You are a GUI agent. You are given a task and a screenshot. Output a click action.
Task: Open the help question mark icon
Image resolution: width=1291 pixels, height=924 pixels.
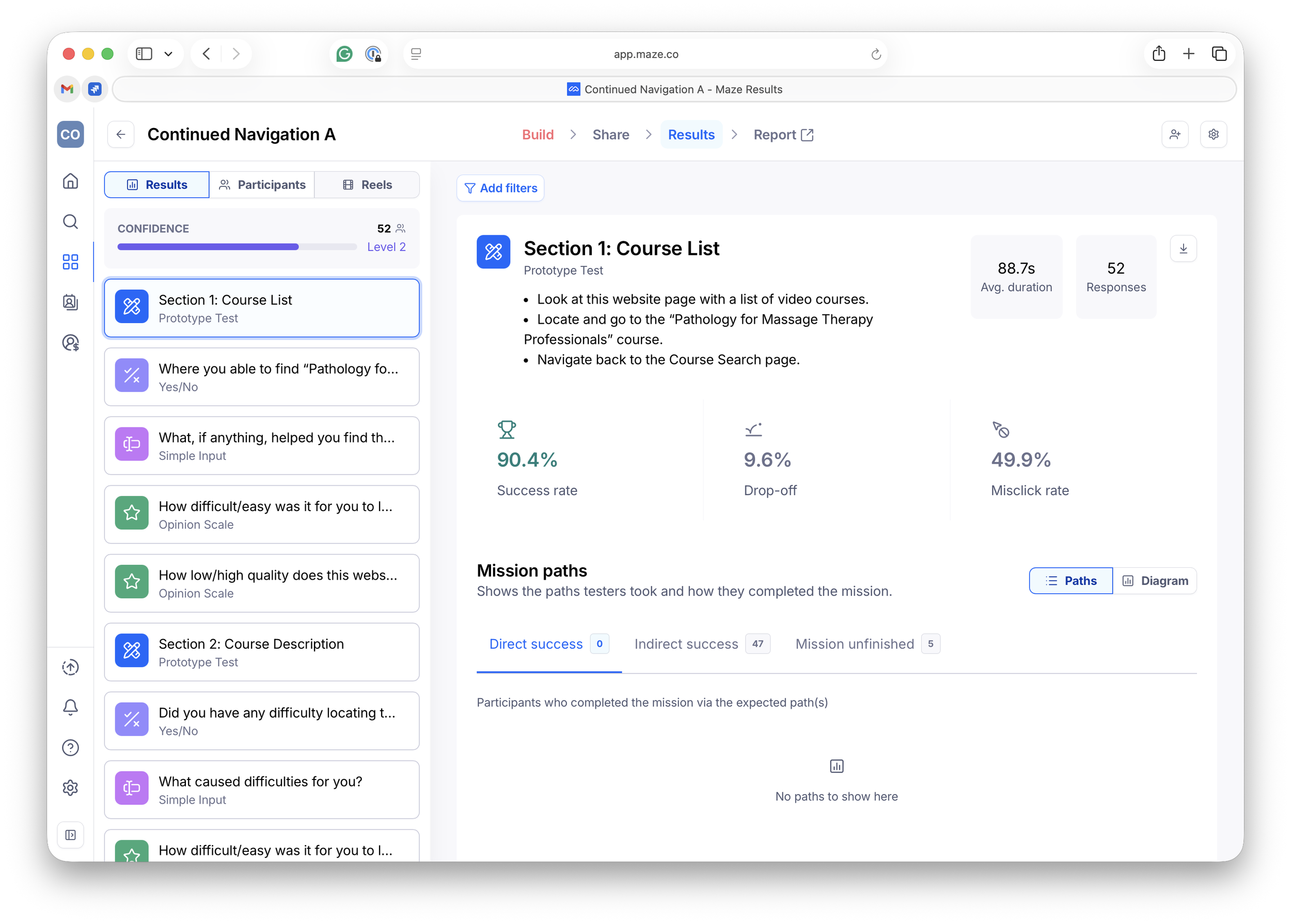coord(70,747)
